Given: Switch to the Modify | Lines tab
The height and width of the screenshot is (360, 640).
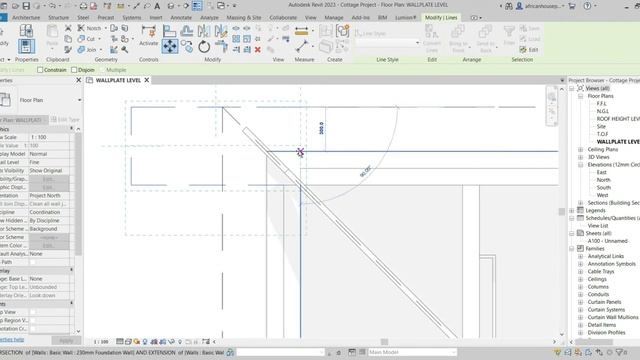Looking at the screenshot, I should click(441, 18).
